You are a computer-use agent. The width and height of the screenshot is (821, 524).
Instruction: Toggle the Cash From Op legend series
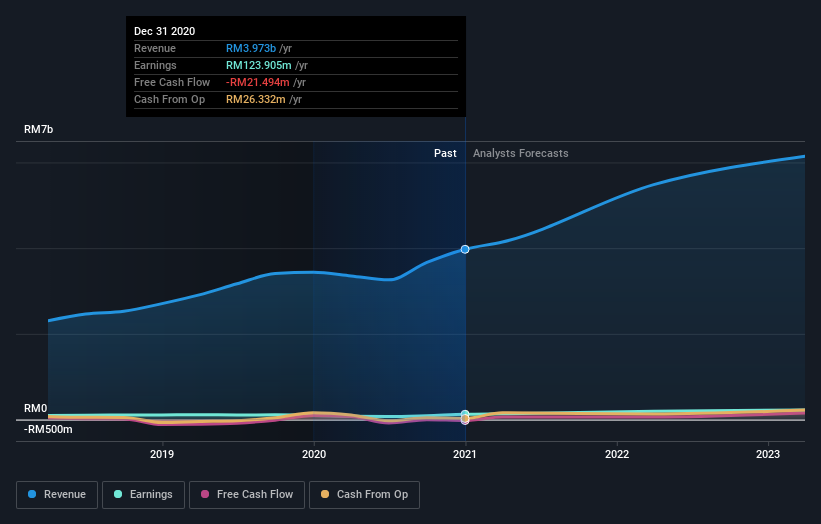364,495
